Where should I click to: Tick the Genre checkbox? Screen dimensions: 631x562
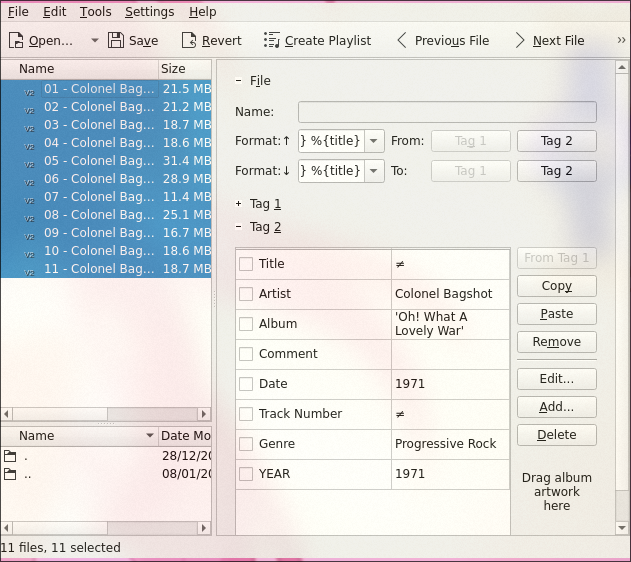[x=246, y=444]
